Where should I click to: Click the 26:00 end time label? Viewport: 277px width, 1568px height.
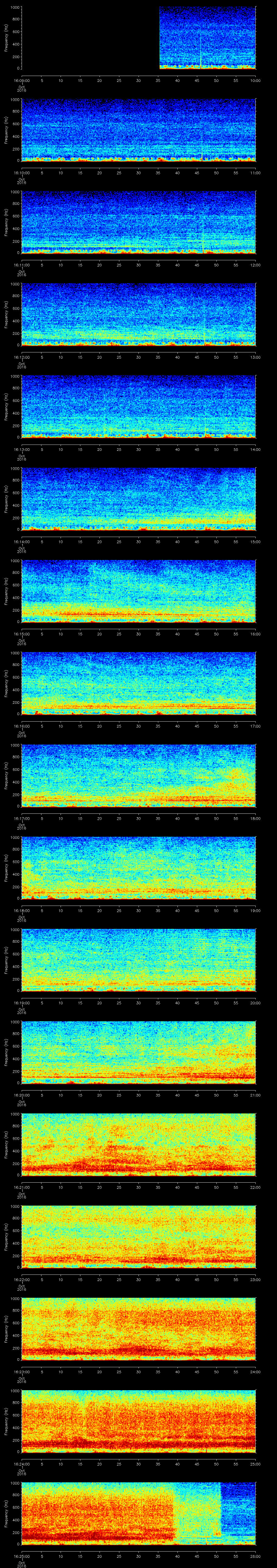click(256, 1556)
